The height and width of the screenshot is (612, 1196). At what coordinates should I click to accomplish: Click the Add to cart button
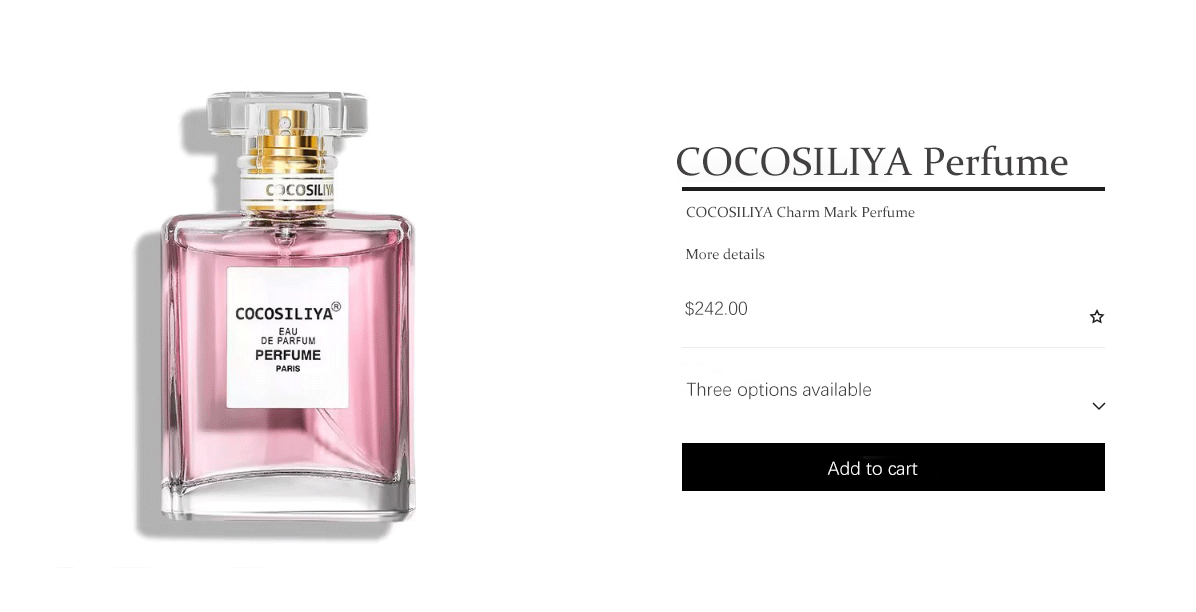(893, 467)
